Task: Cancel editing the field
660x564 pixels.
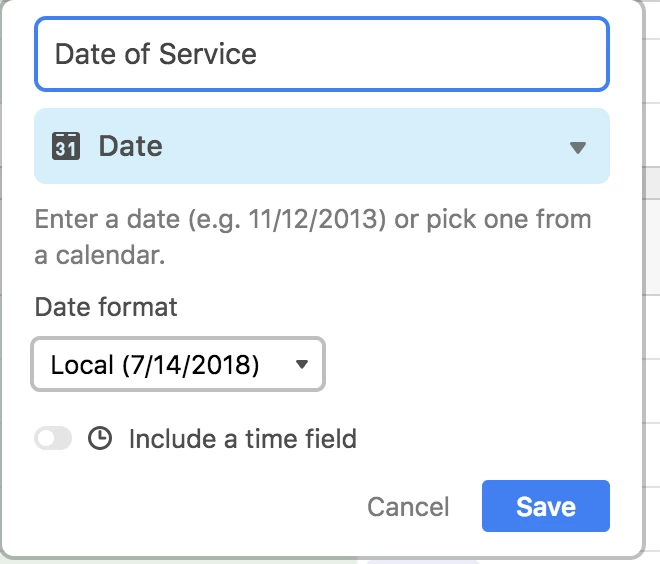Action: [408, 507]
